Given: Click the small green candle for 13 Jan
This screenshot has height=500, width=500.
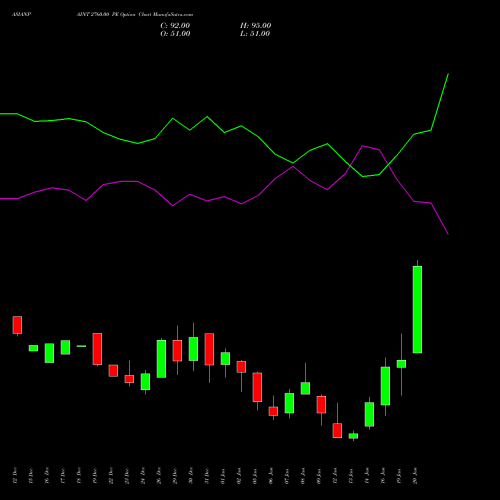Looking at the screenshot, I should point(353,436).
